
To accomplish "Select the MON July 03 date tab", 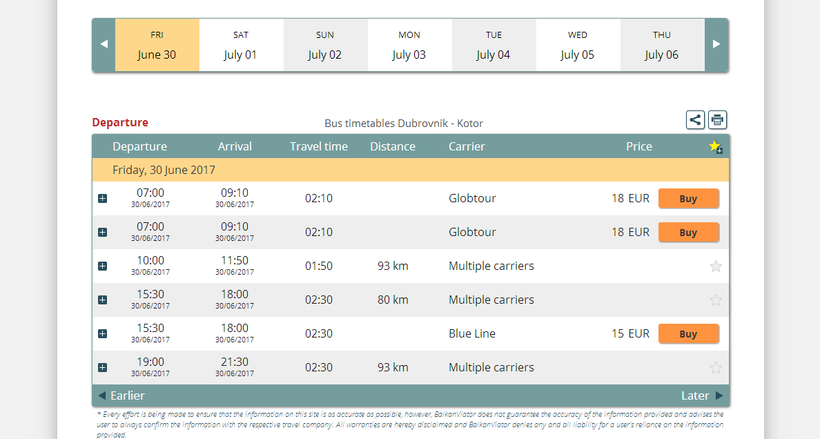I will (409, 45).
